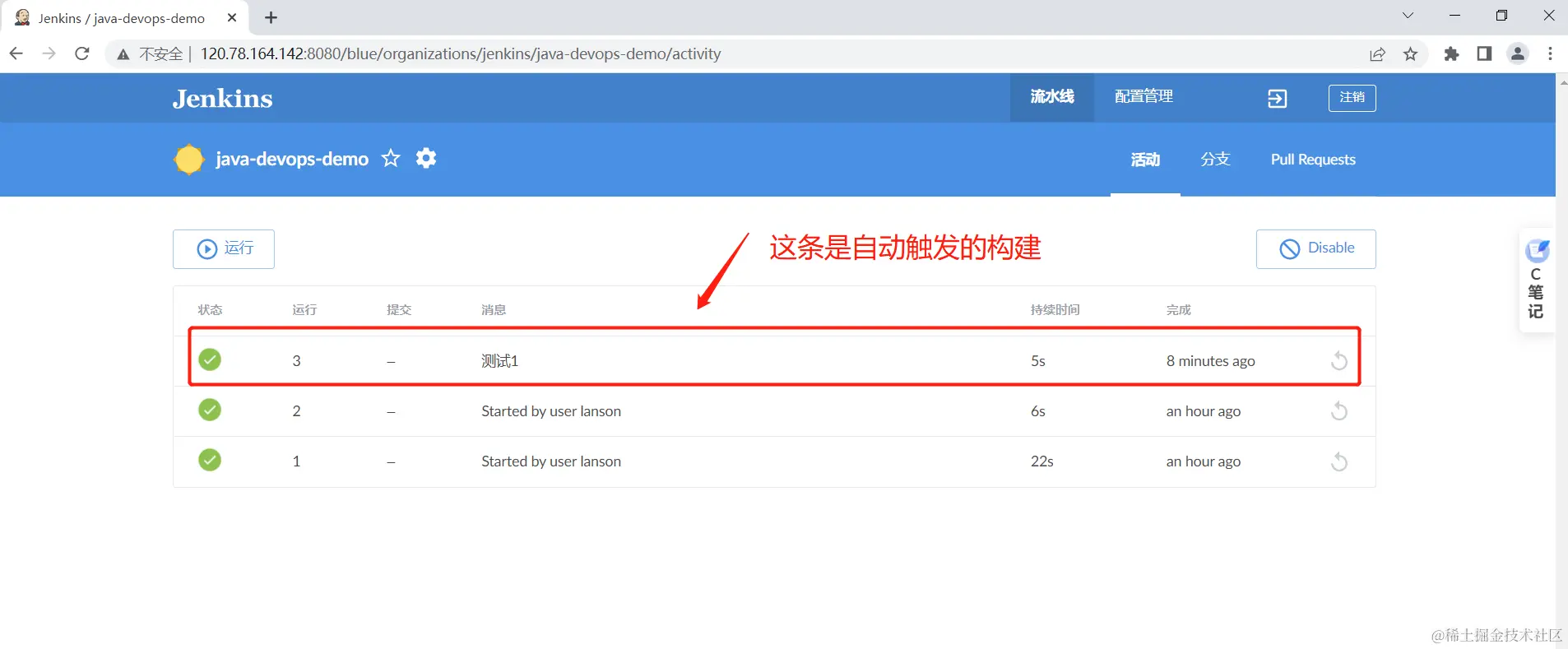Click the 8 minutes ago completion time

pos(1210,361)
